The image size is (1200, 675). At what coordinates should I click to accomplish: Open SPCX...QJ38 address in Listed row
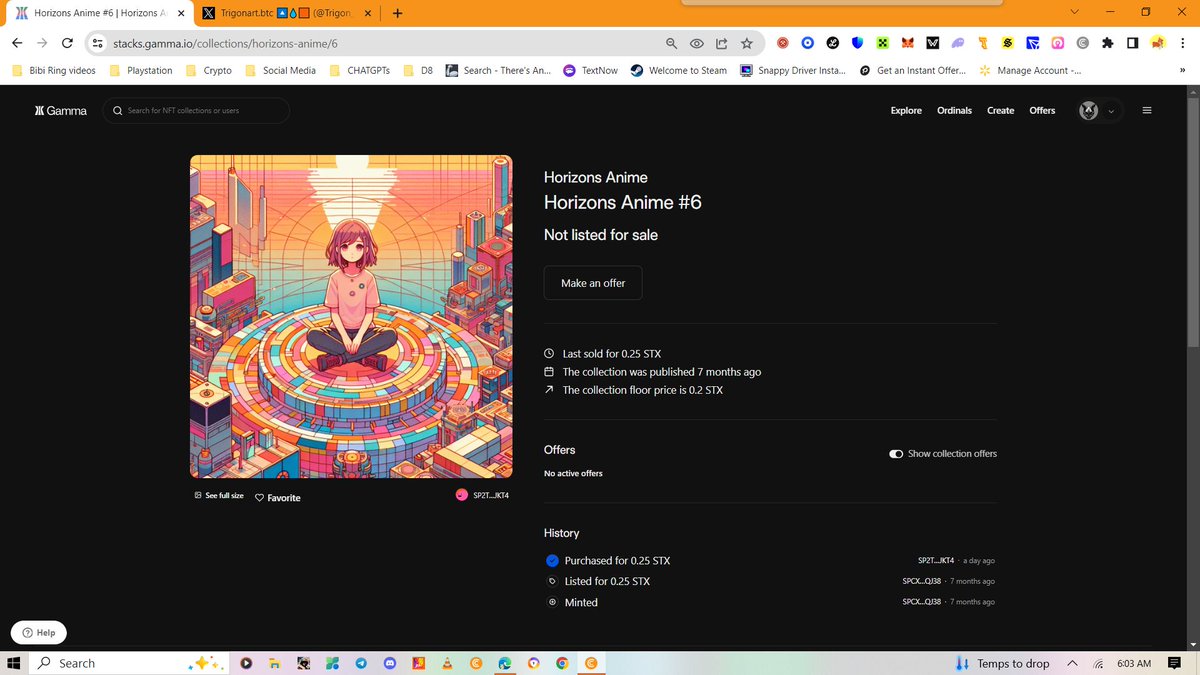(x=921, y=581)
